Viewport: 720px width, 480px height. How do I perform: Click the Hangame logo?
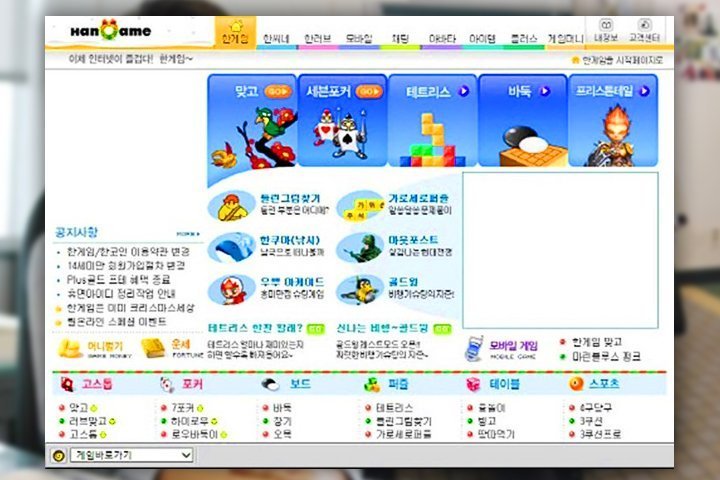[110, 31]
